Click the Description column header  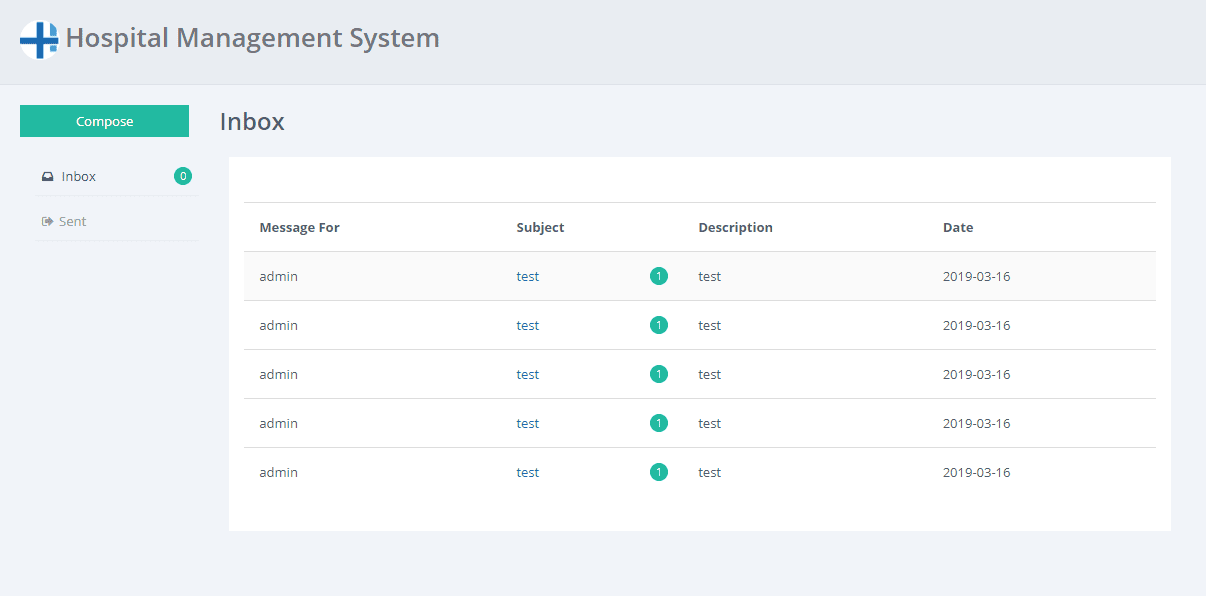[735, 228]
